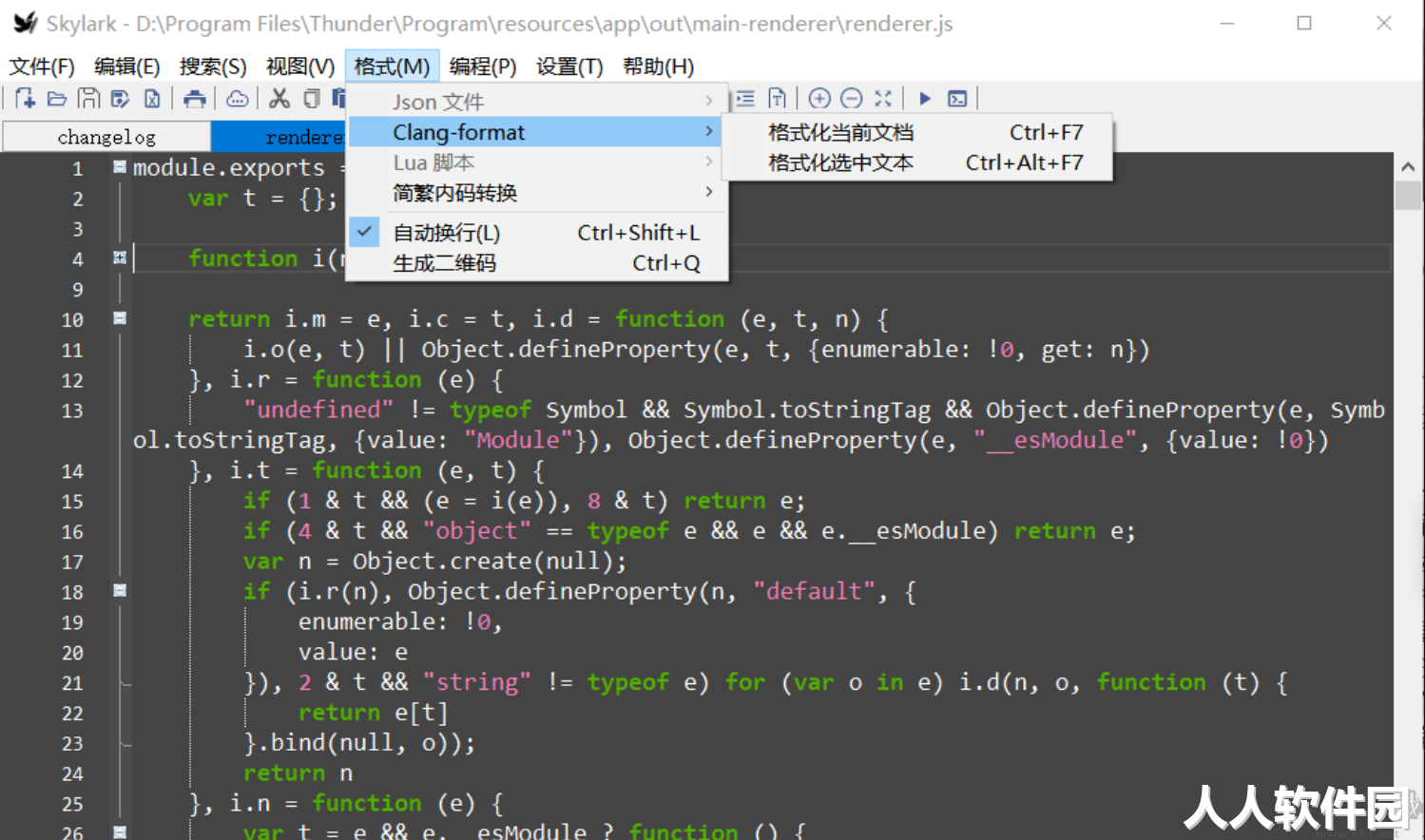Click the cloud toolbar icon

click(237, 98)
